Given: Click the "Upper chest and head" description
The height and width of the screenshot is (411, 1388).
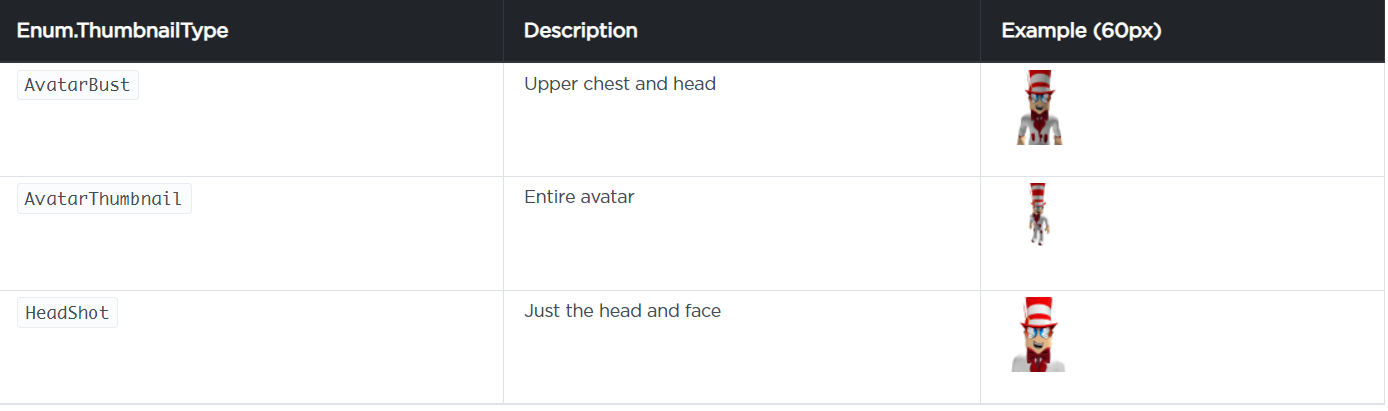Looking at the screenshot, I should pyautogui.click(x=620, y=84).
